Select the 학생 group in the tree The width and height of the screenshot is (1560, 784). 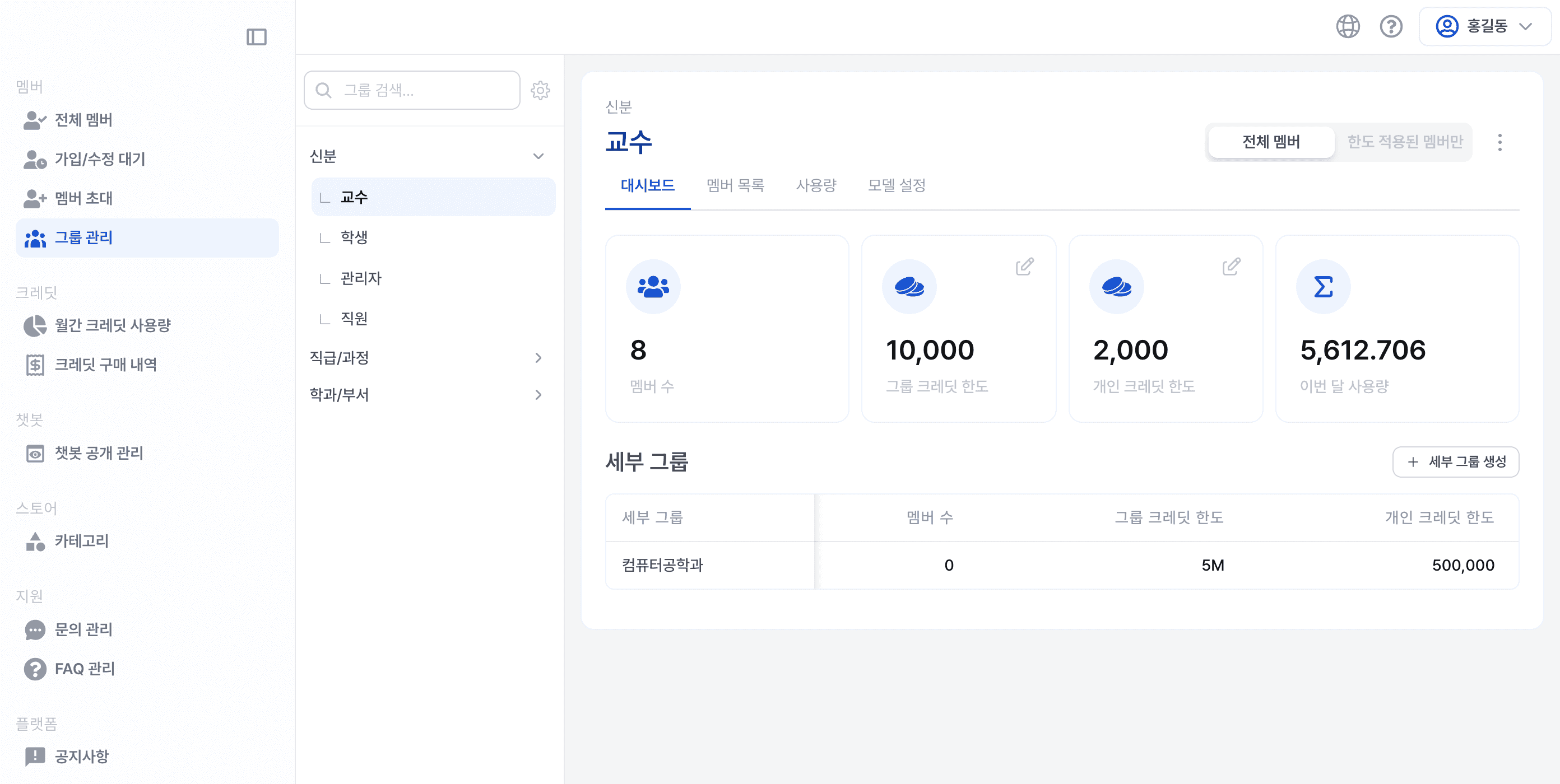[354, 237]
